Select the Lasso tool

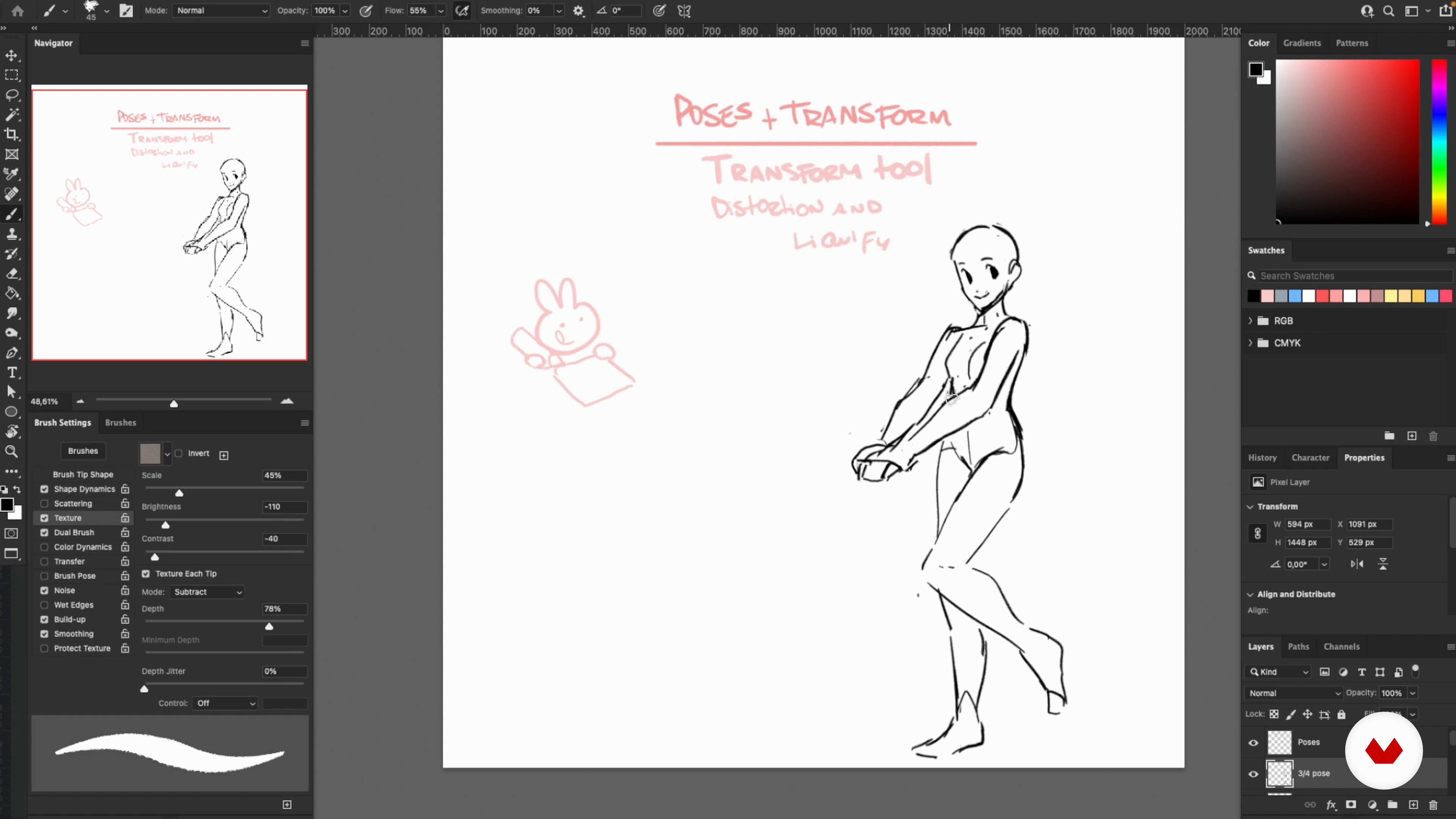click(x=11, y=95)
